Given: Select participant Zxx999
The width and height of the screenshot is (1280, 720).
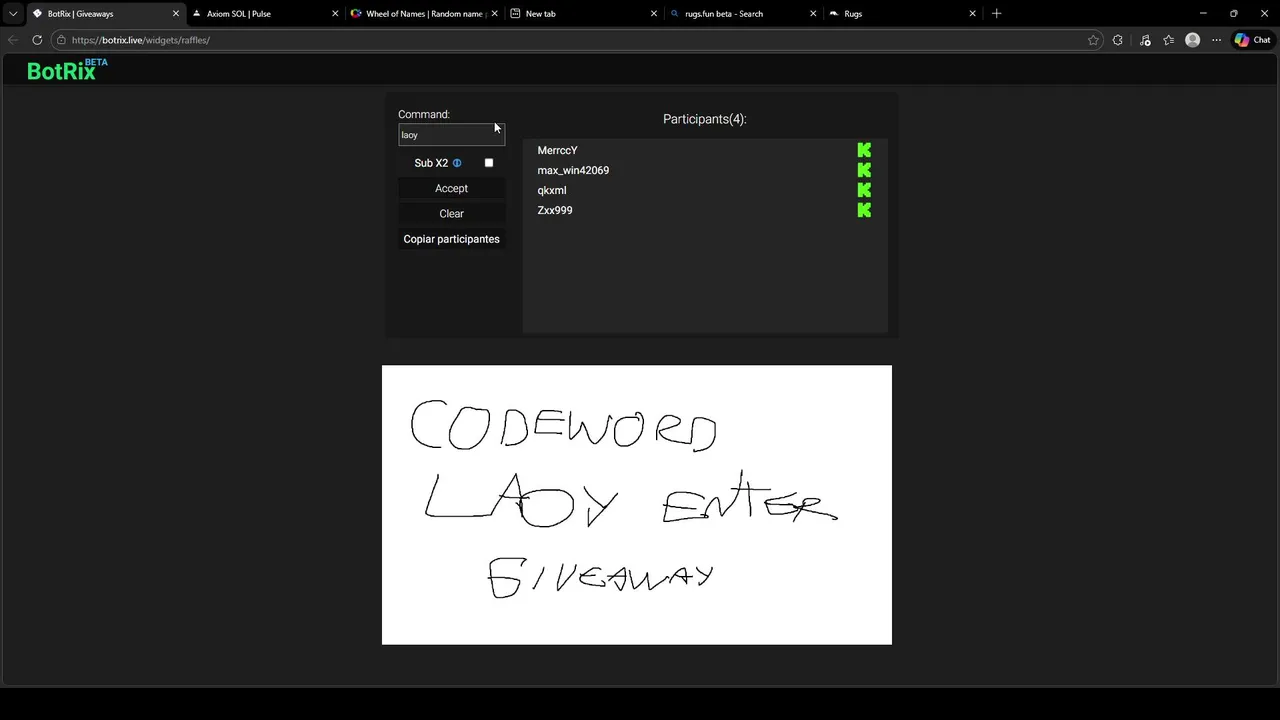Looking at the screenshot, I should click(555, 210).
